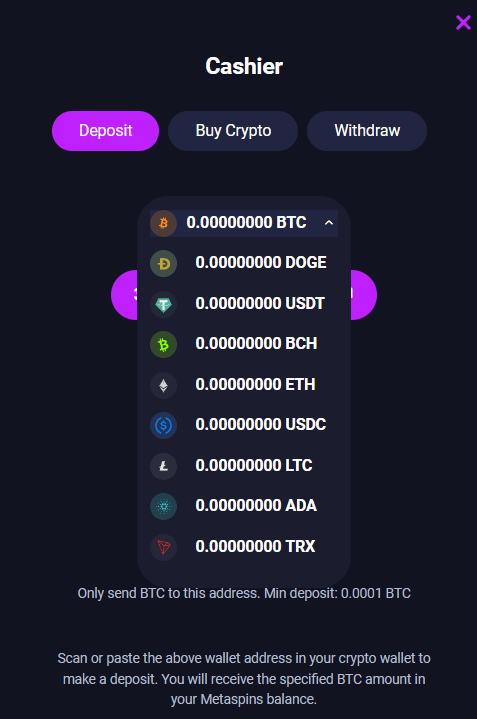Viewport: 477px width, 719px height.
Task: Click the Tether USDT icon
Action: [x=163, y=304]
